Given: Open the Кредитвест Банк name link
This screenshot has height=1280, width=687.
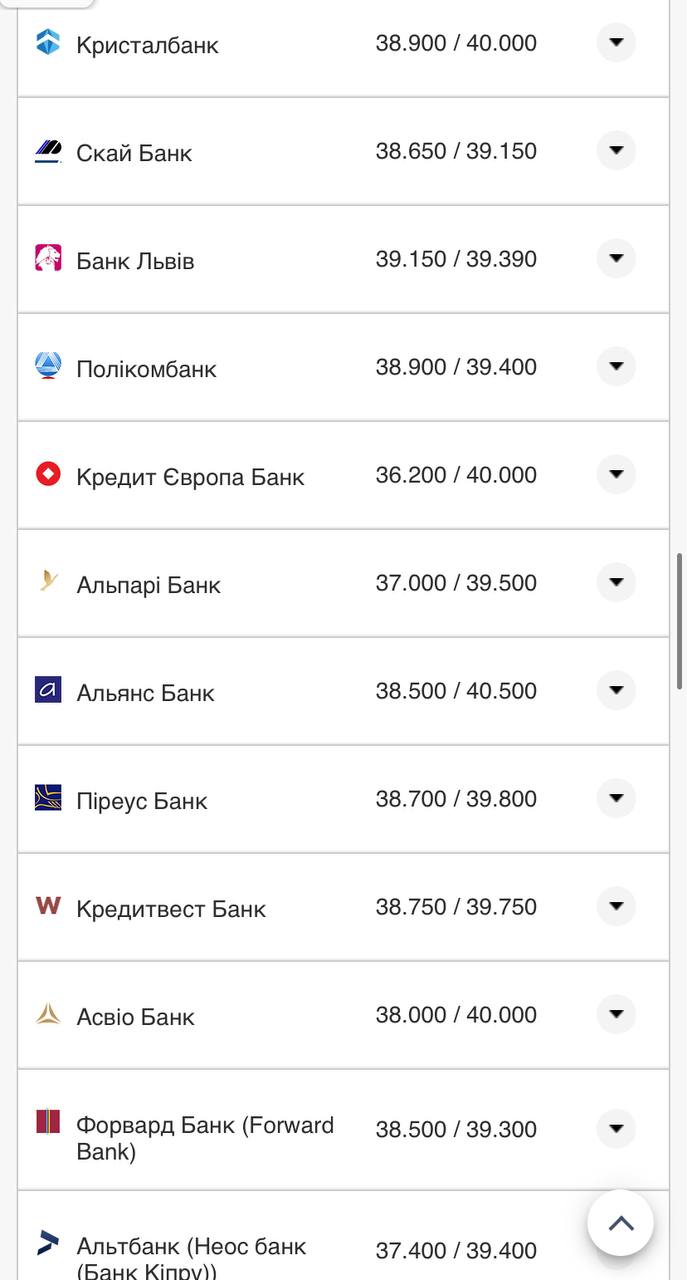Looking at the screenshot, I should [x=171, y=909].
